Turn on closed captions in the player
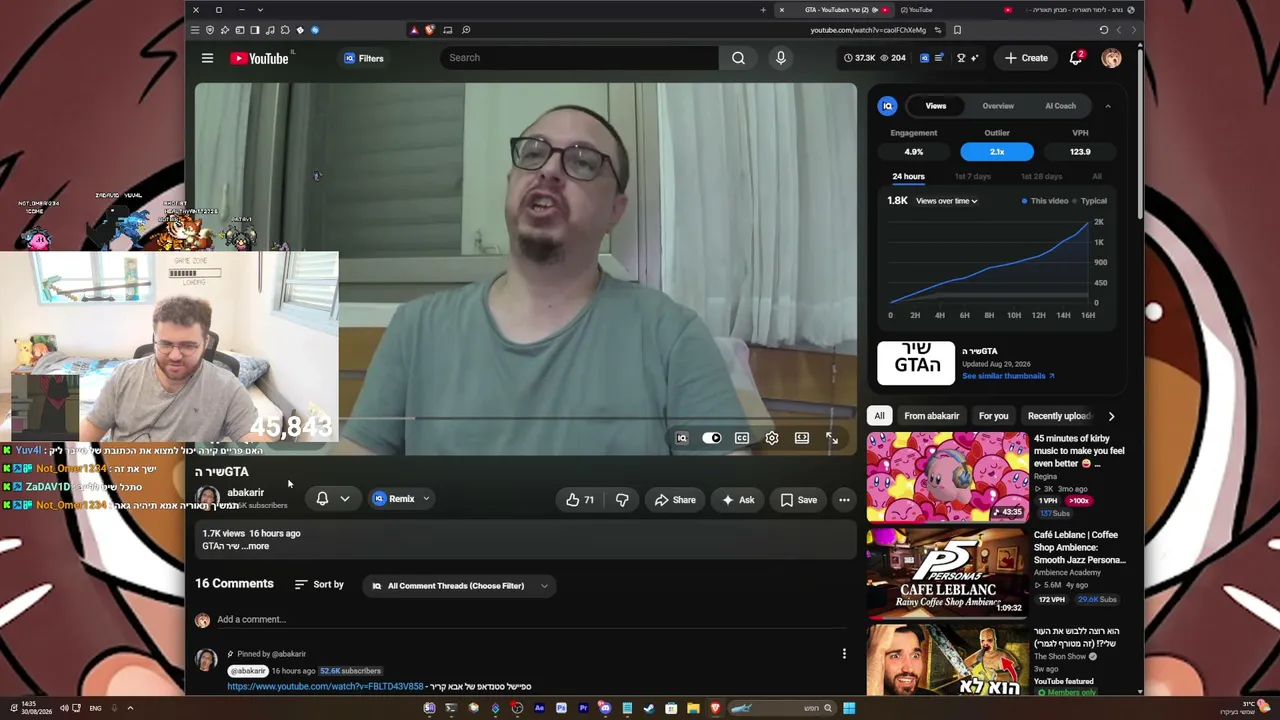This screenshot has height=720, width=1280. tap(742, 438)
